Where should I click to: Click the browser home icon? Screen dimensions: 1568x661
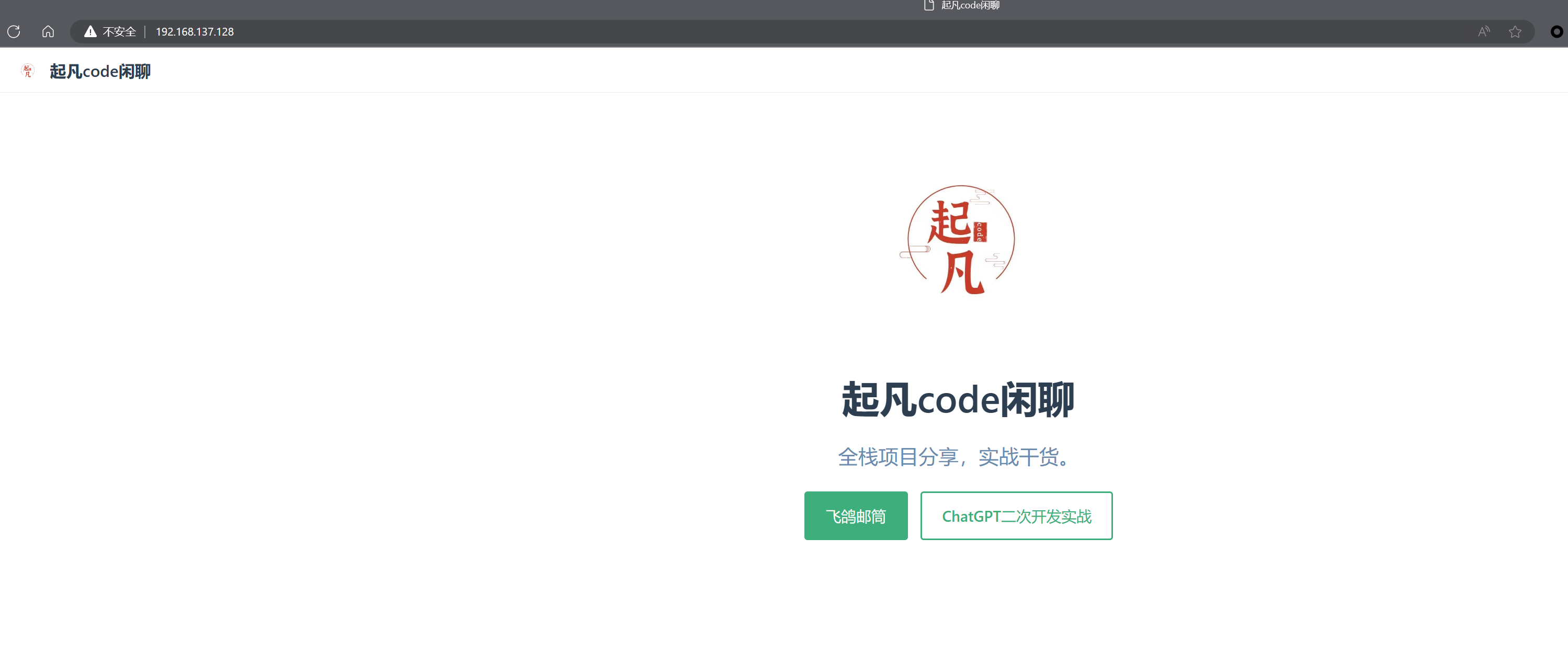click(48, 32)
